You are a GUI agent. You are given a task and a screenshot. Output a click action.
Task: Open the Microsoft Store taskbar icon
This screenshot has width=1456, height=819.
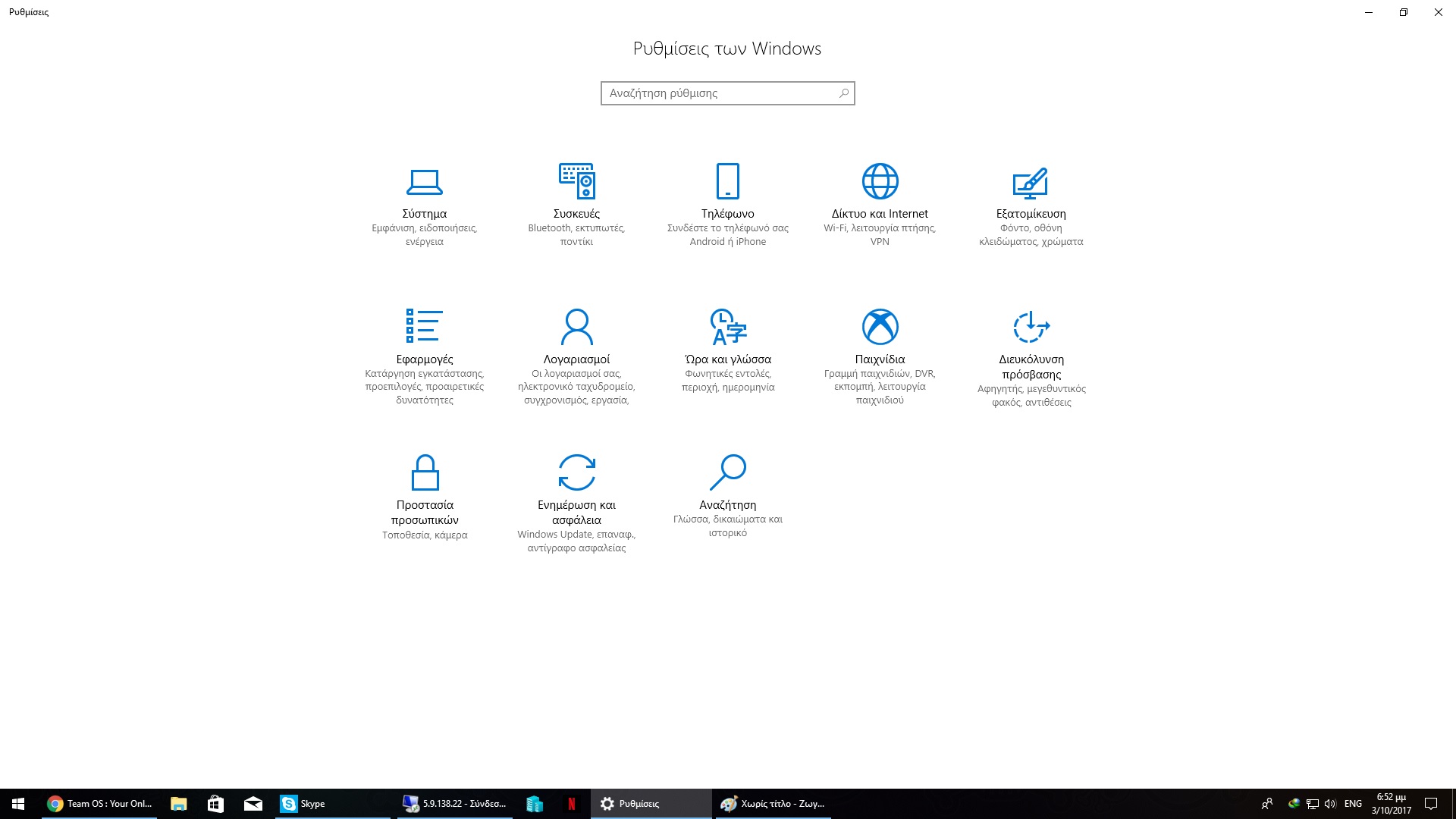pyautogui.click(x=215, y=804)
